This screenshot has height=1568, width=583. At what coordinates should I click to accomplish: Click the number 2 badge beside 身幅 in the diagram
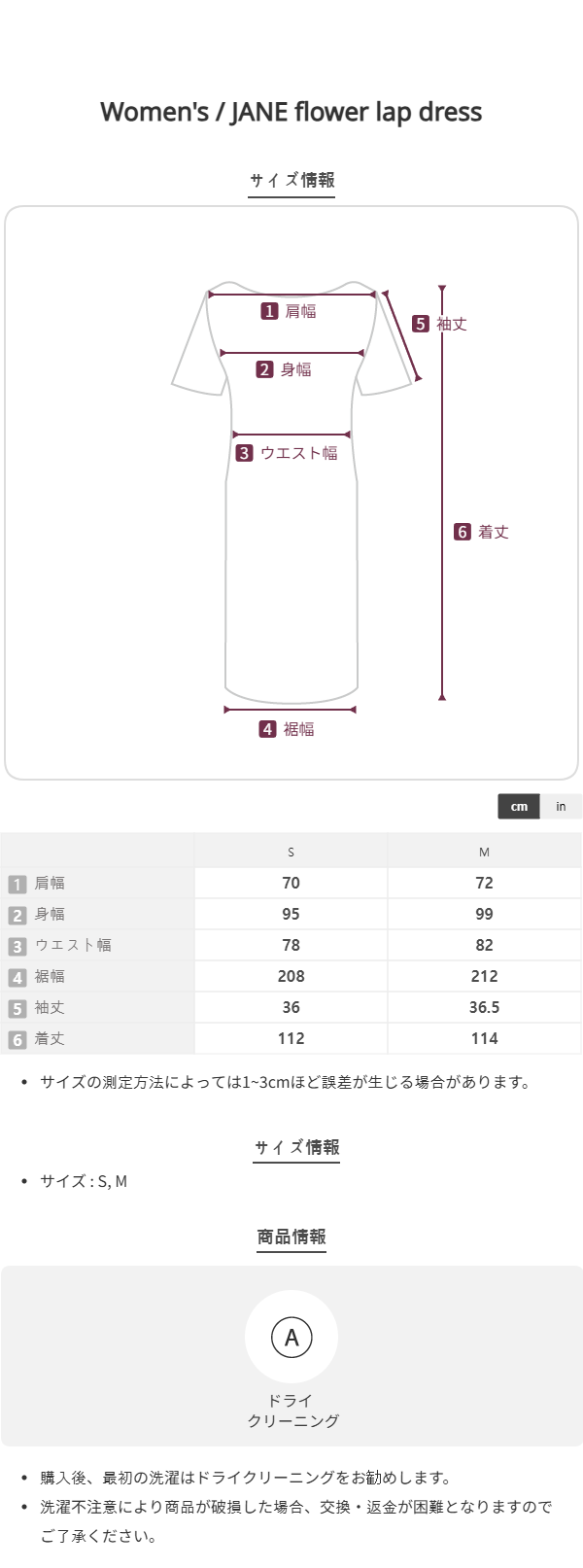pyautogui.click(x=265, y=369)
